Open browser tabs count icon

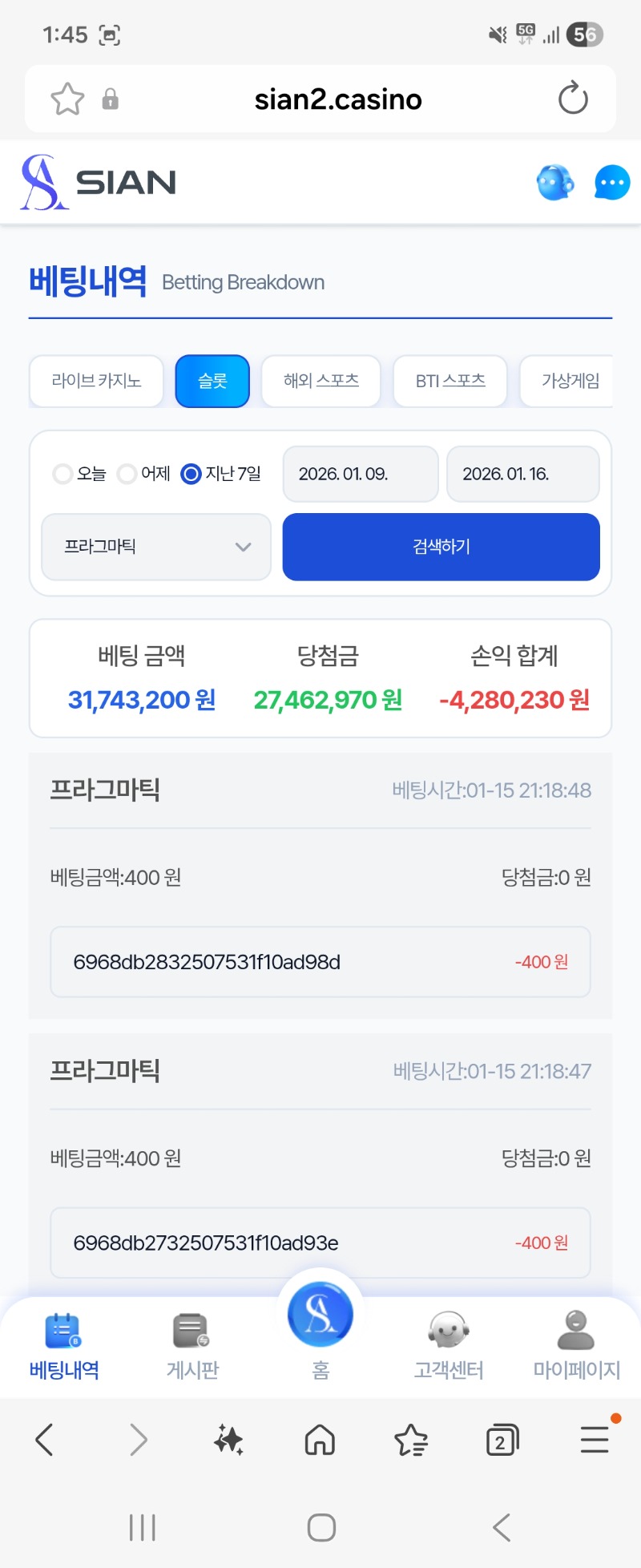502,1441
